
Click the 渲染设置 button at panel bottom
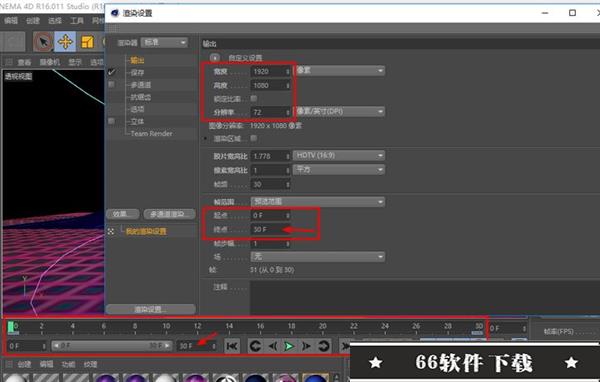(151, 309)
